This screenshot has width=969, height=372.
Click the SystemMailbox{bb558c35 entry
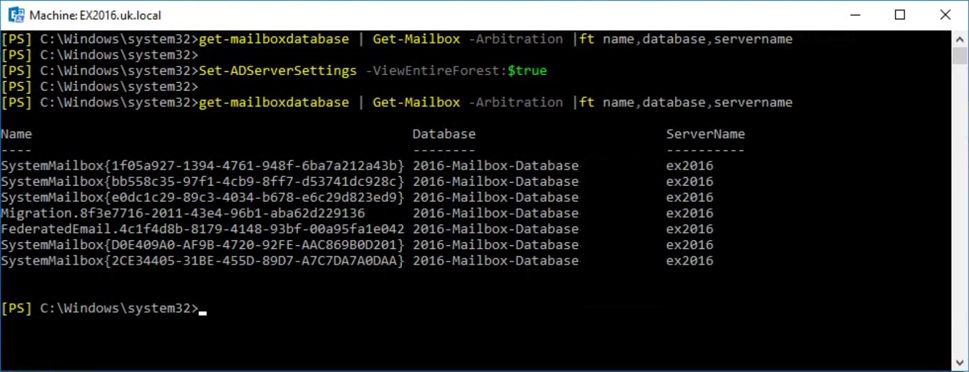point(203,182)
